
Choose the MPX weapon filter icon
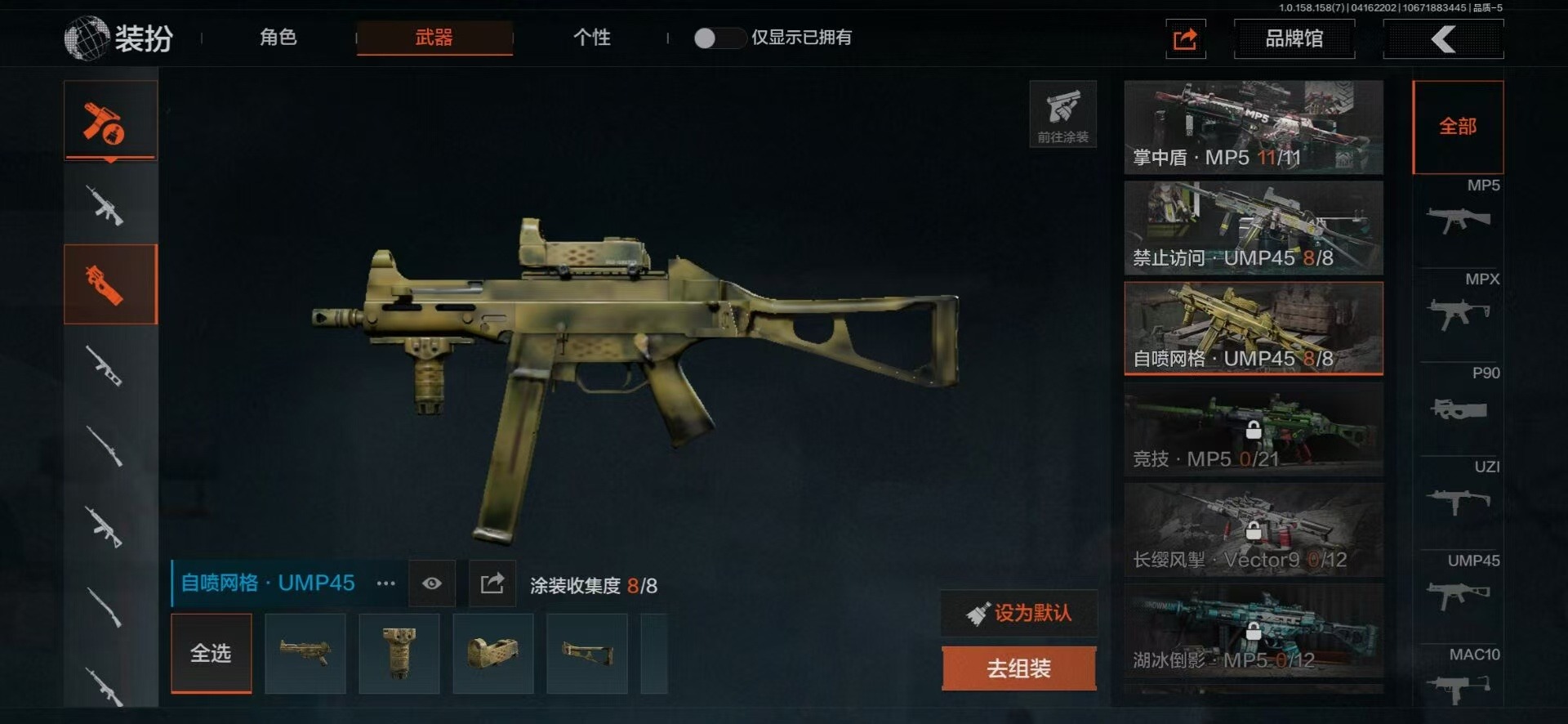pyautogui.click(x=1459, y=314)
